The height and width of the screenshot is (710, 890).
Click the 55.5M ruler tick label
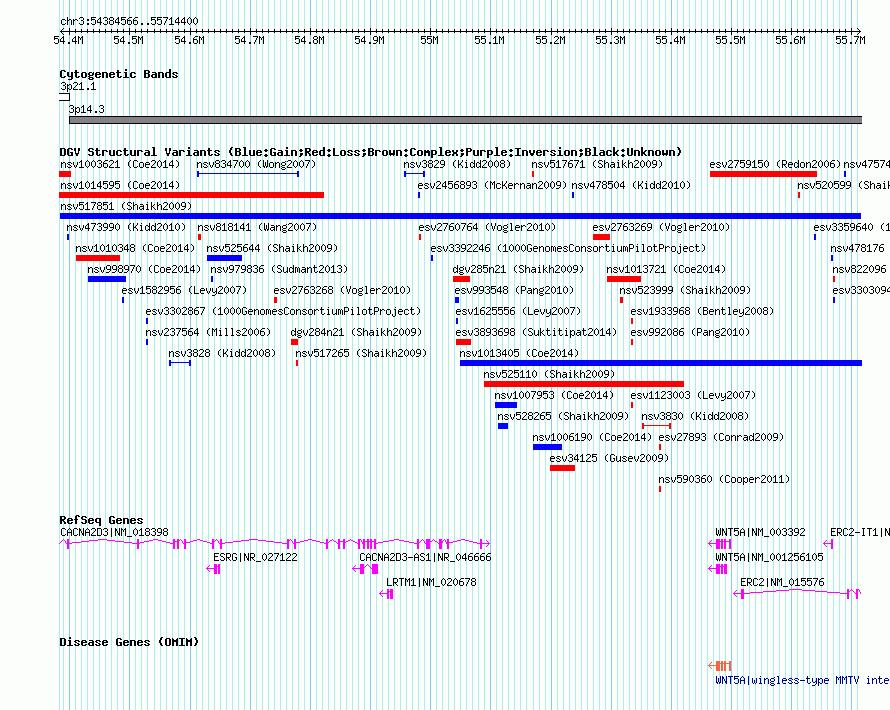click(x=730, y=40)
